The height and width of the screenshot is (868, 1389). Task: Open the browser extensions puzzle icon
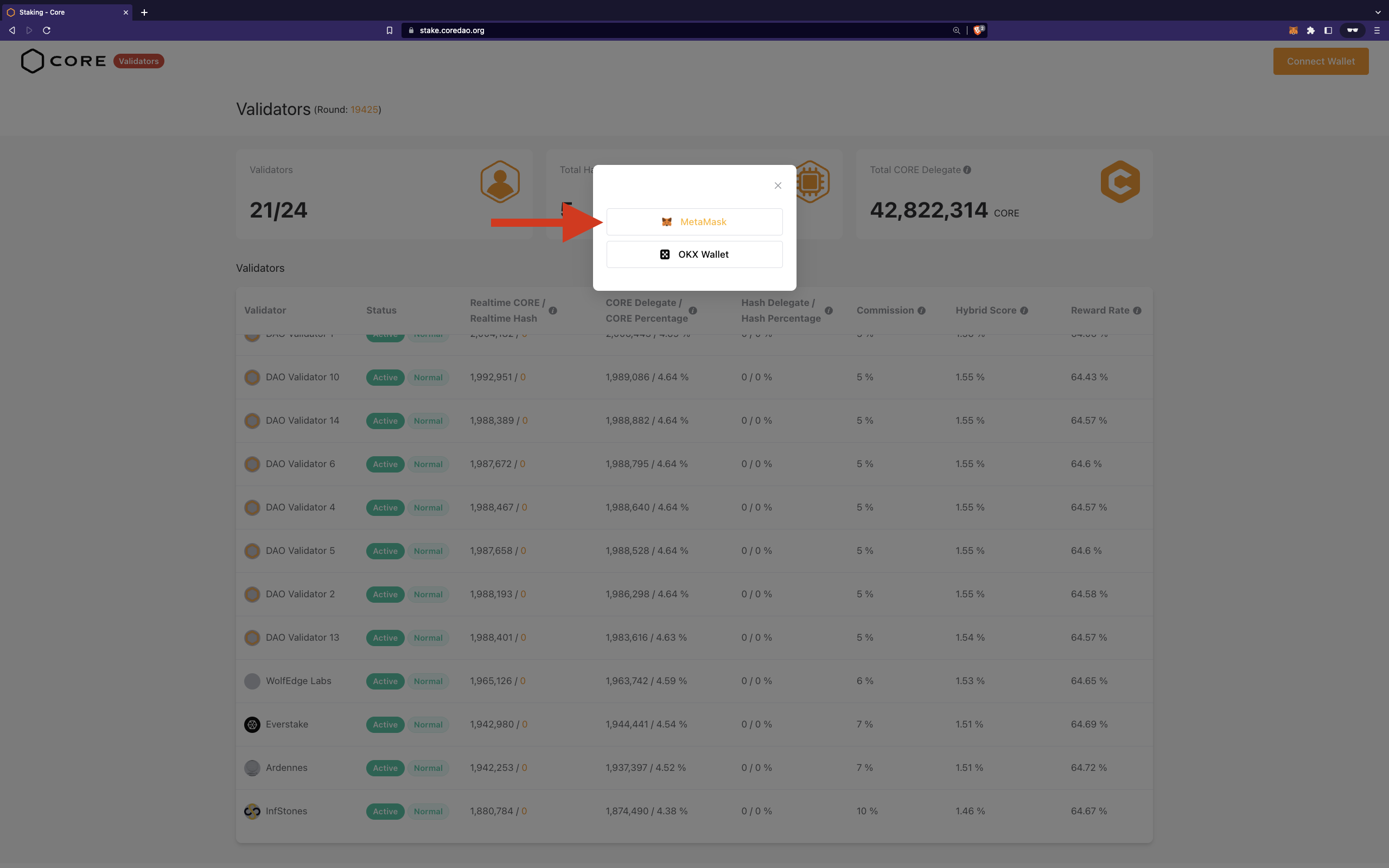point(1311,30)
